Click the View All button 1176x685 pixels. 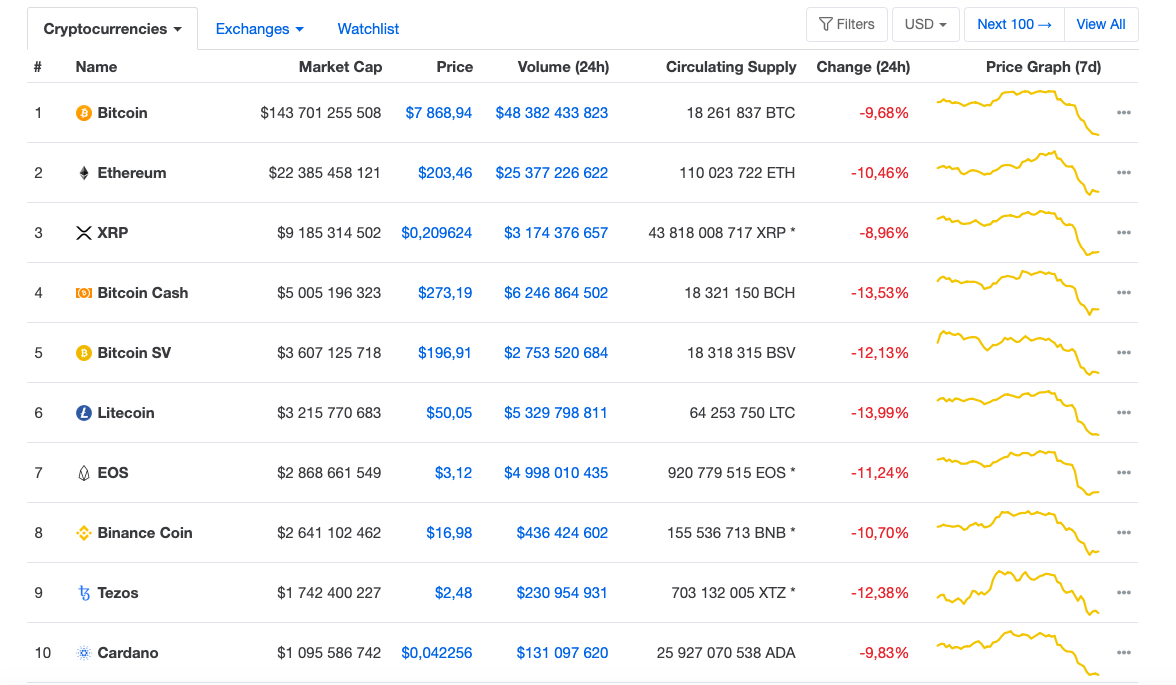[1101, 24]
